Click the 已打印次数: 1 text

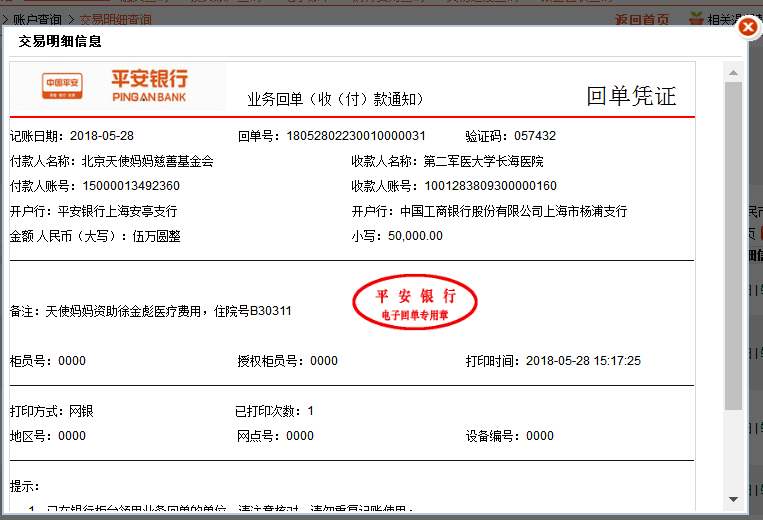point(274,411)
